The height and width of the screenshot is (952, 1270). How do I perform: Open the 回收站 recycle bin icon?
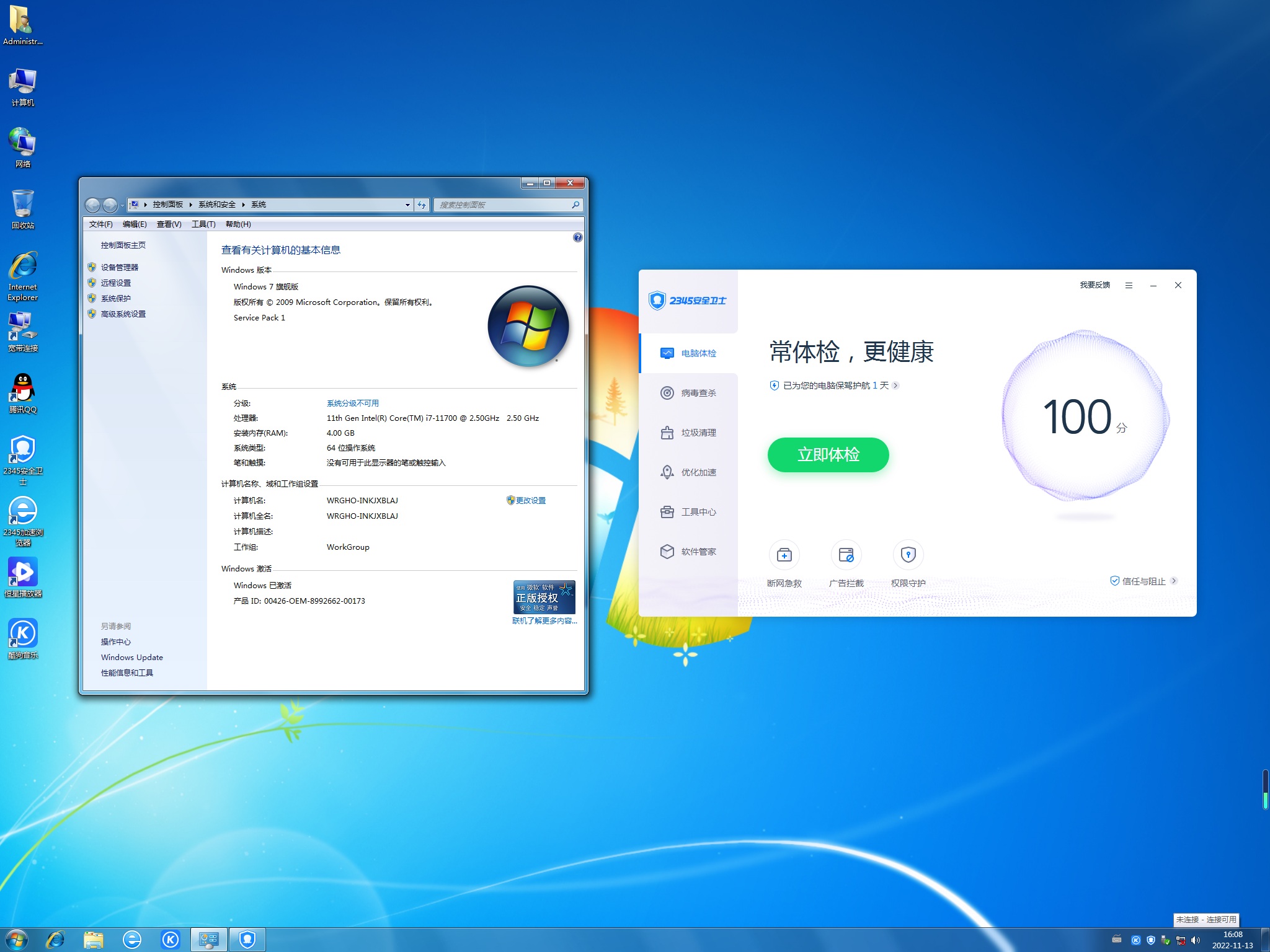click(x=22, y=209)
